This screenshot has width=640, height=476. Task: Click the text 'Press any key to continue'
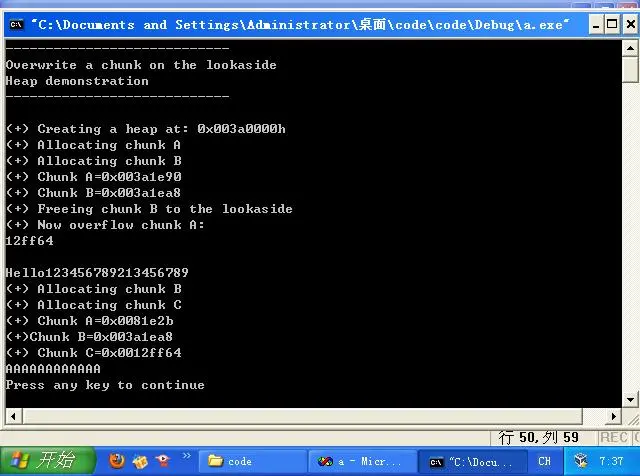click(105, 385)
